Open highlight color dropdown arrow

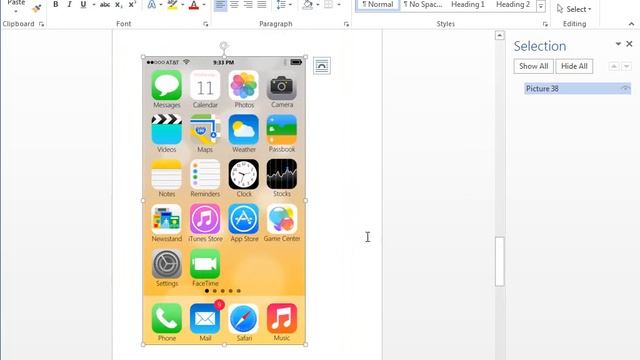coord(182,4)
